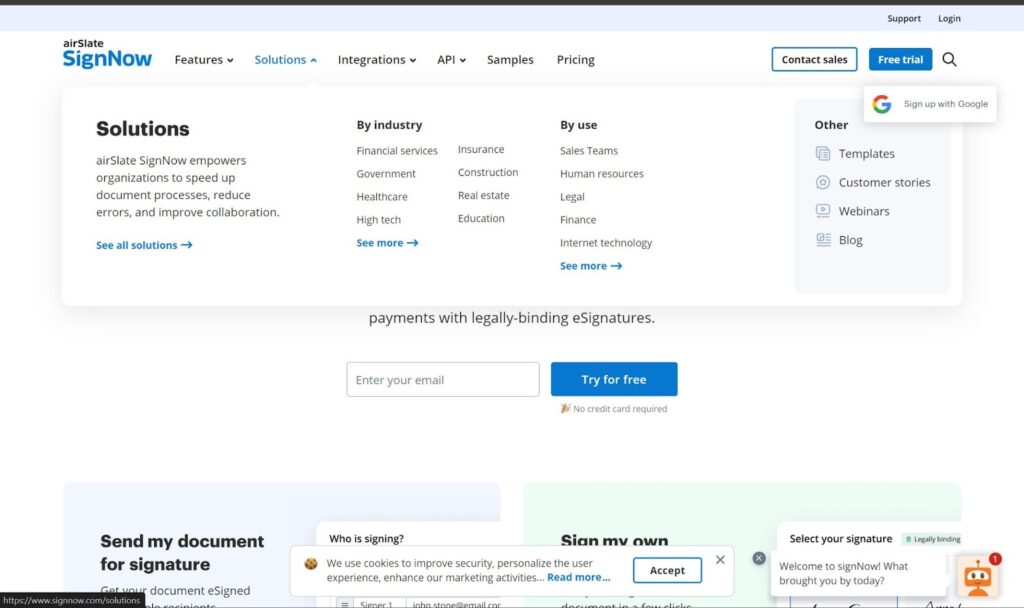The height and width of the screenshot is (608, 1024).
Task: Accept the cookies notice
Action: point(667,571)
